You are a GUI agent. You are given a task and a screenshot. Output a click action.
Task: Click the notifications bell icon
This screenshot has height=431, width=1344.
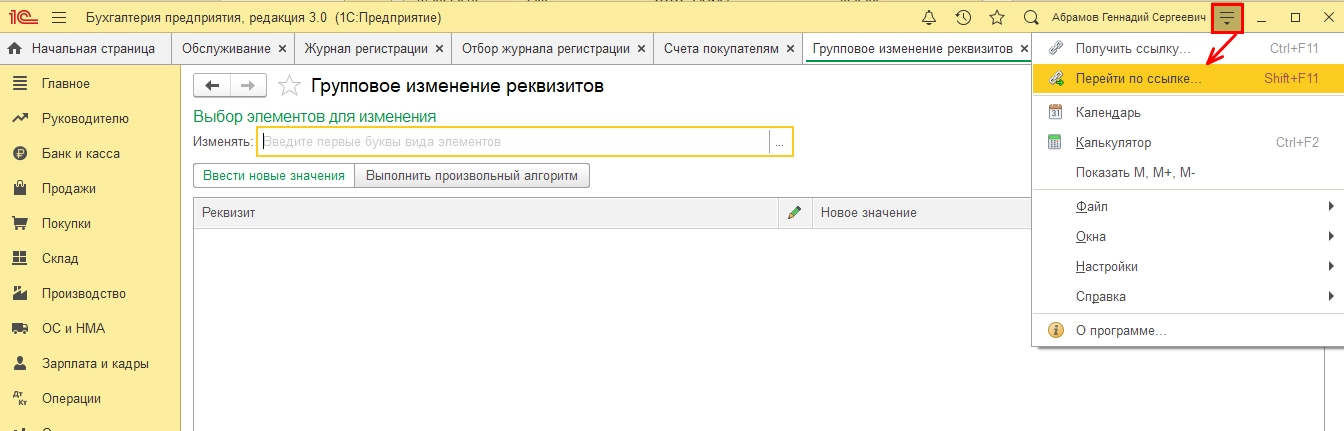(x=929, y=18)
